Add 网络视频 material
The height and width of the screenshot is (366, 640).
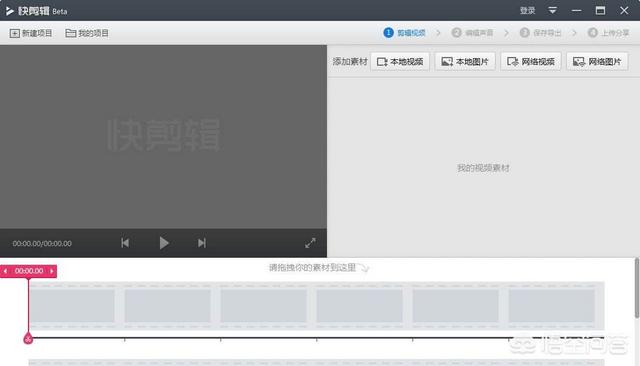point(531,62)
